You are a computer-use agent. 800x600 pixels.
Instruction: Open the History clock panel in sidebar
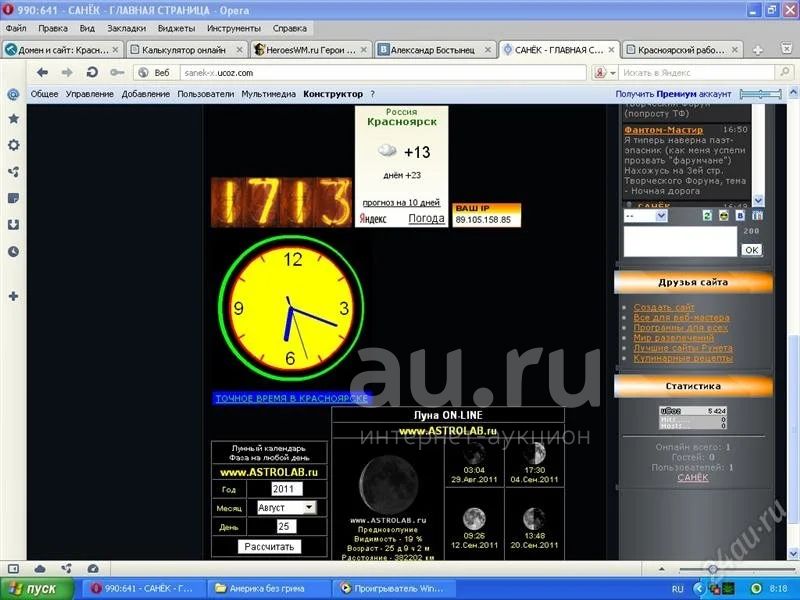(x=14, y=252)
